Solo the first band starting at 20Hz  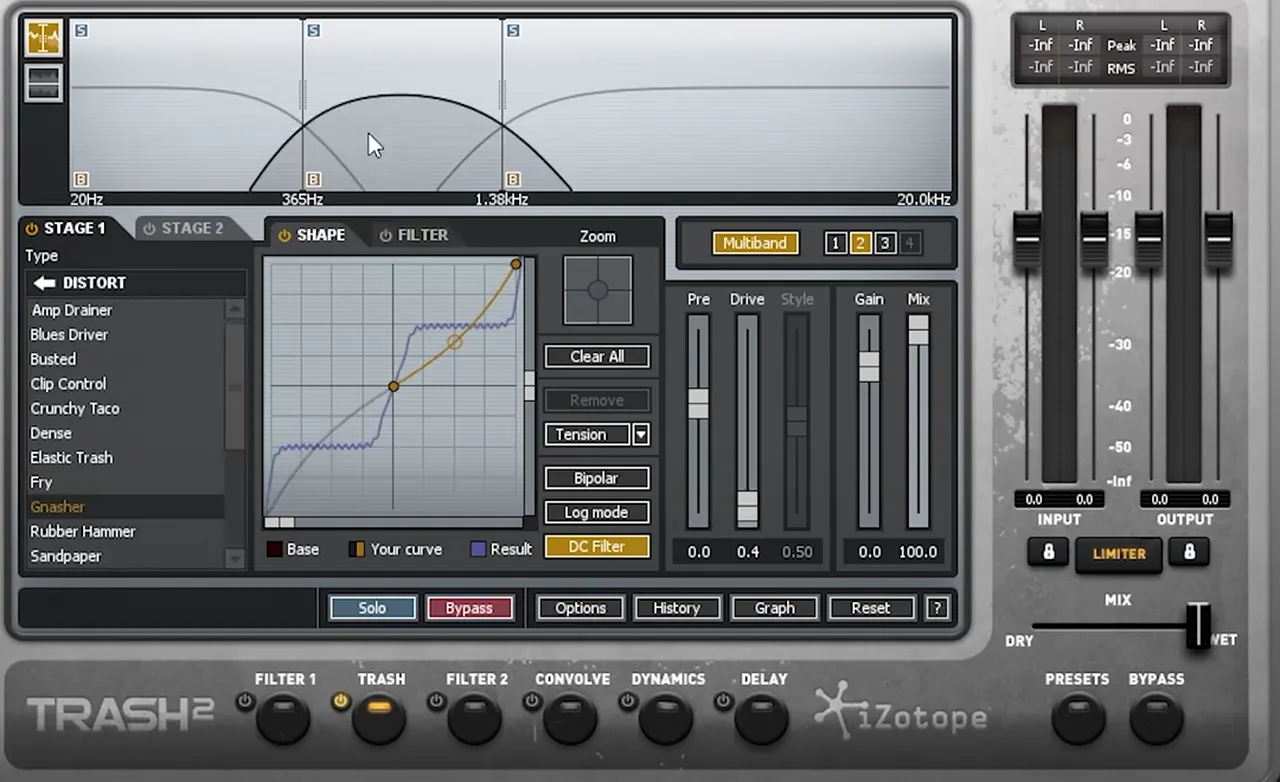[81, 30]
